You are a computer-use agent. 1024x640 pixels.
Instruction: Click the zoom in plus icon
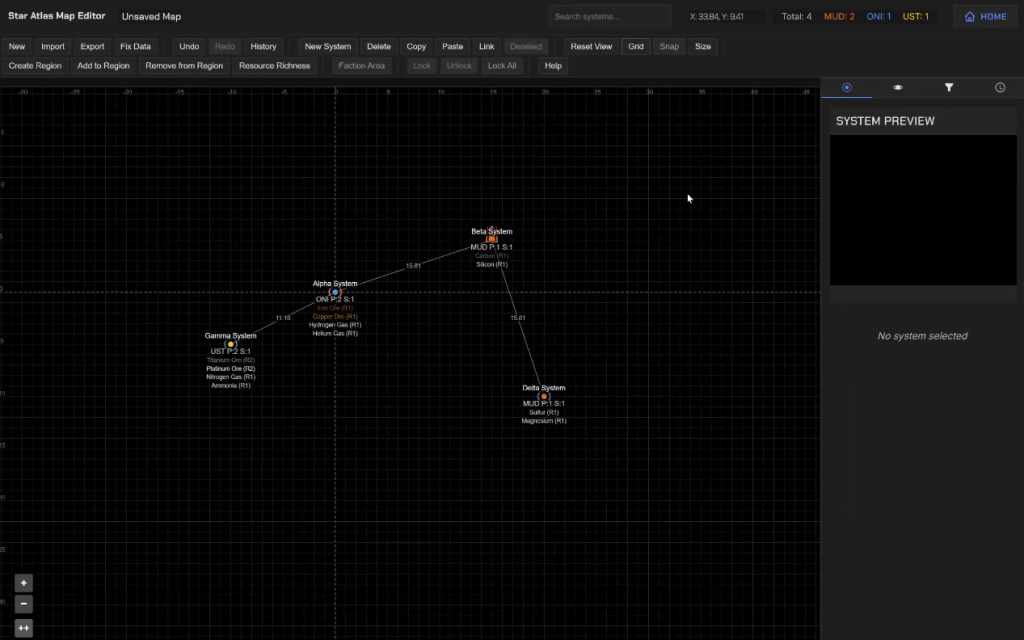(x=23, y=582)
